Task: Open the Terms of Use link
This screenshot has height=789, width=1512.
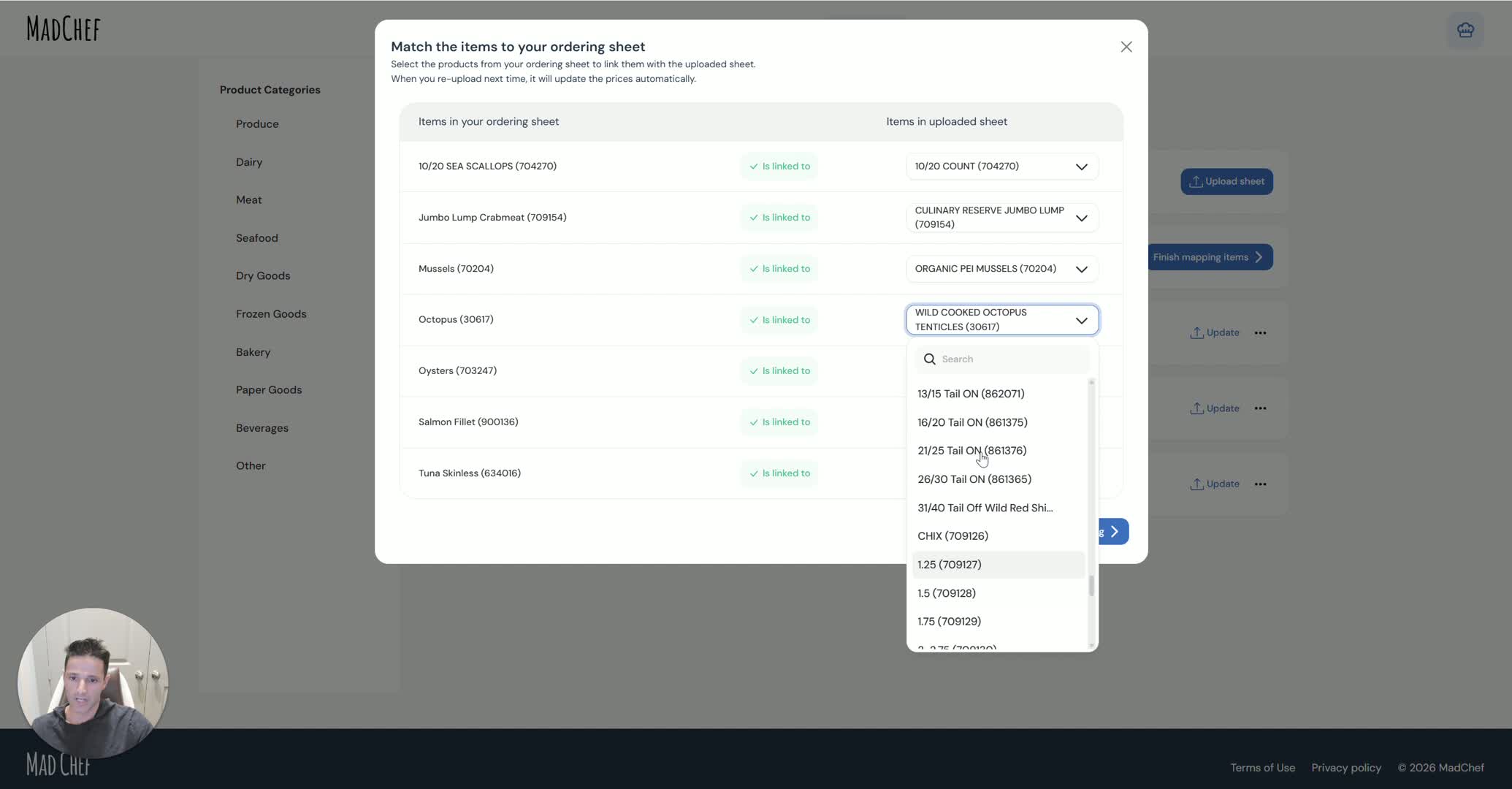Action: (1262, 768)
